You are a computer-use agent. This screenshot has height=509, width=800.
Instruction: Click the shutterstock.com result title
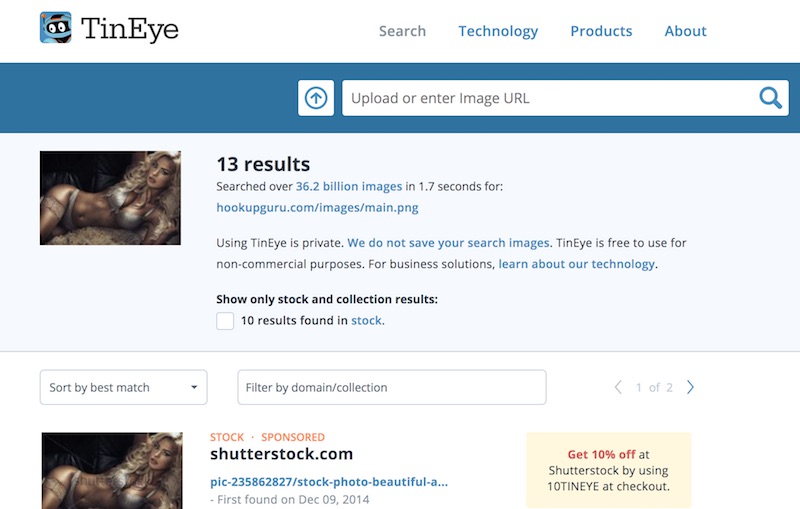(282, 453)
